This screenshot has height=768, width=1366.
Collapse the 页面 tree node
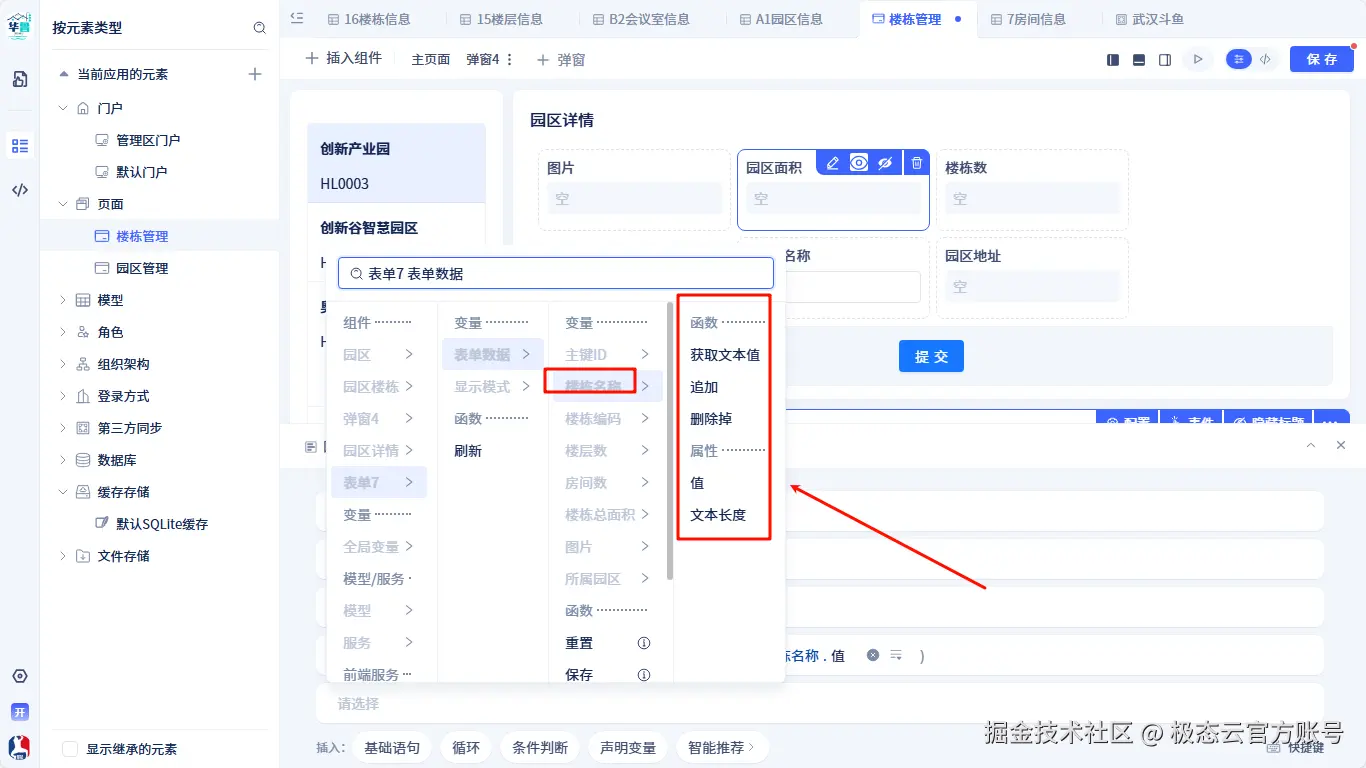(x=63, y=204)
